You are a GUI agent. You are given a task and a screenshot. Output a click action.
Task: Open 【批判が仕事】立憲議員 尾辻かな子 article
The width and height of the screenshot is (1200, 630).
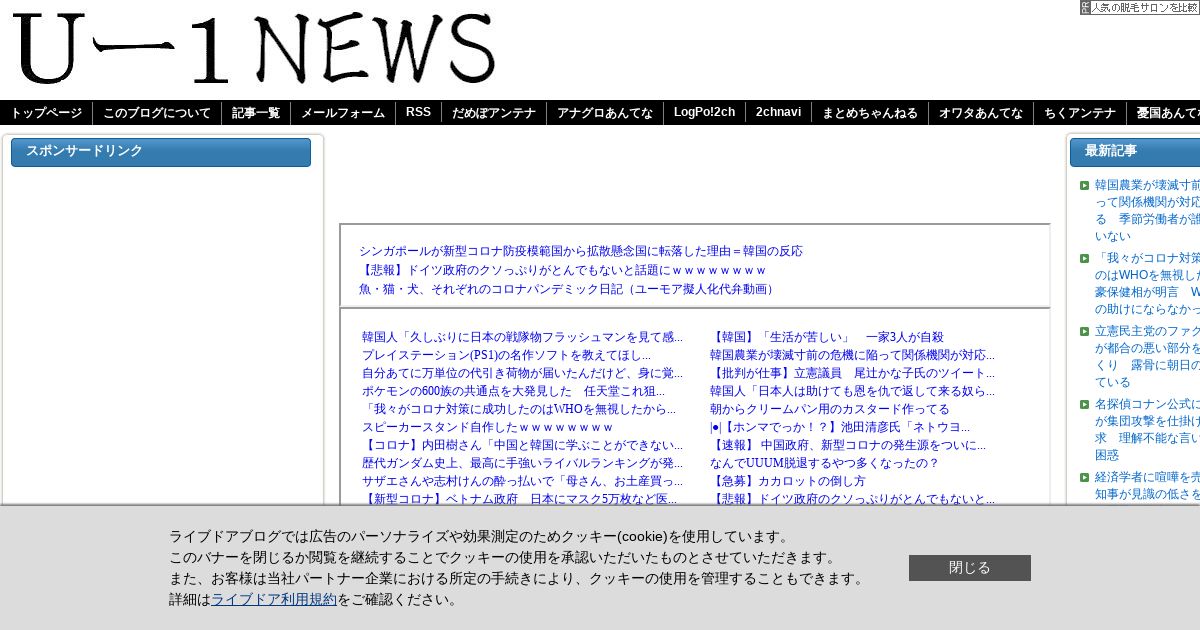click(x=852, y=373)
